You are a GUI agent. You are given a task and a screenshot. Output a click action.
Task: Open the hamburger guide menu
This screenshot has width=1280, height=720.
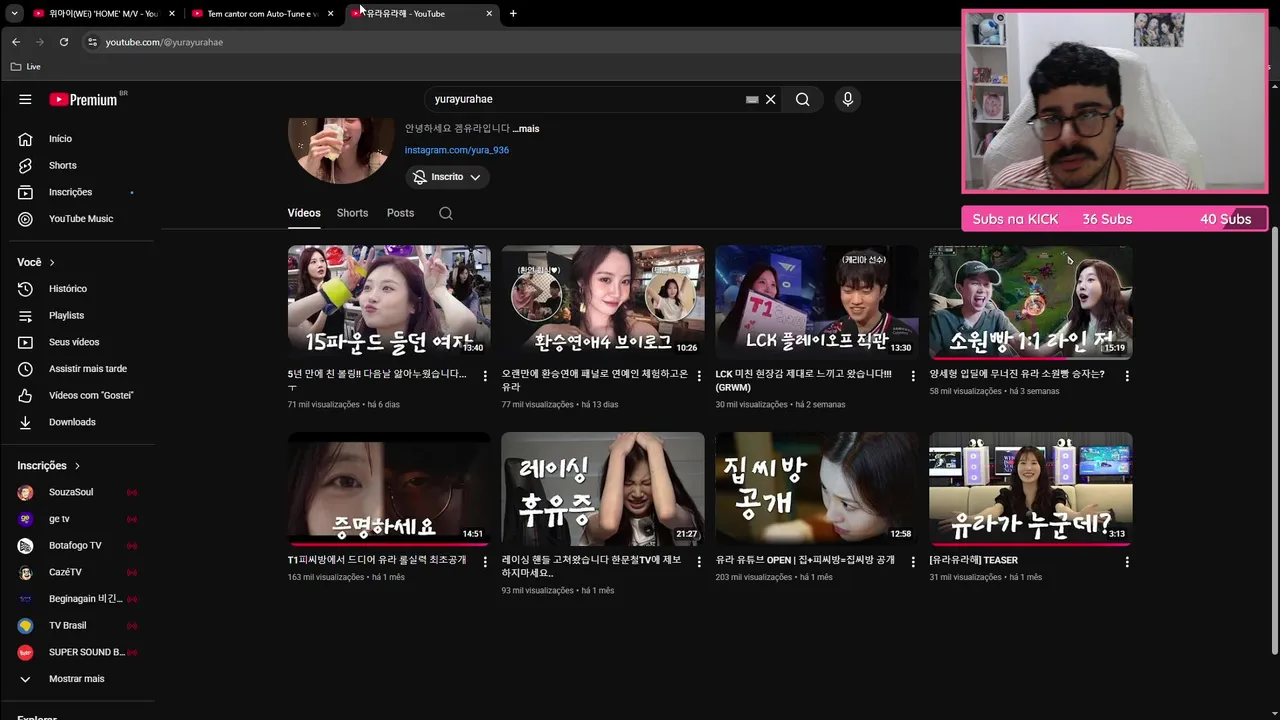click(25, 99)
